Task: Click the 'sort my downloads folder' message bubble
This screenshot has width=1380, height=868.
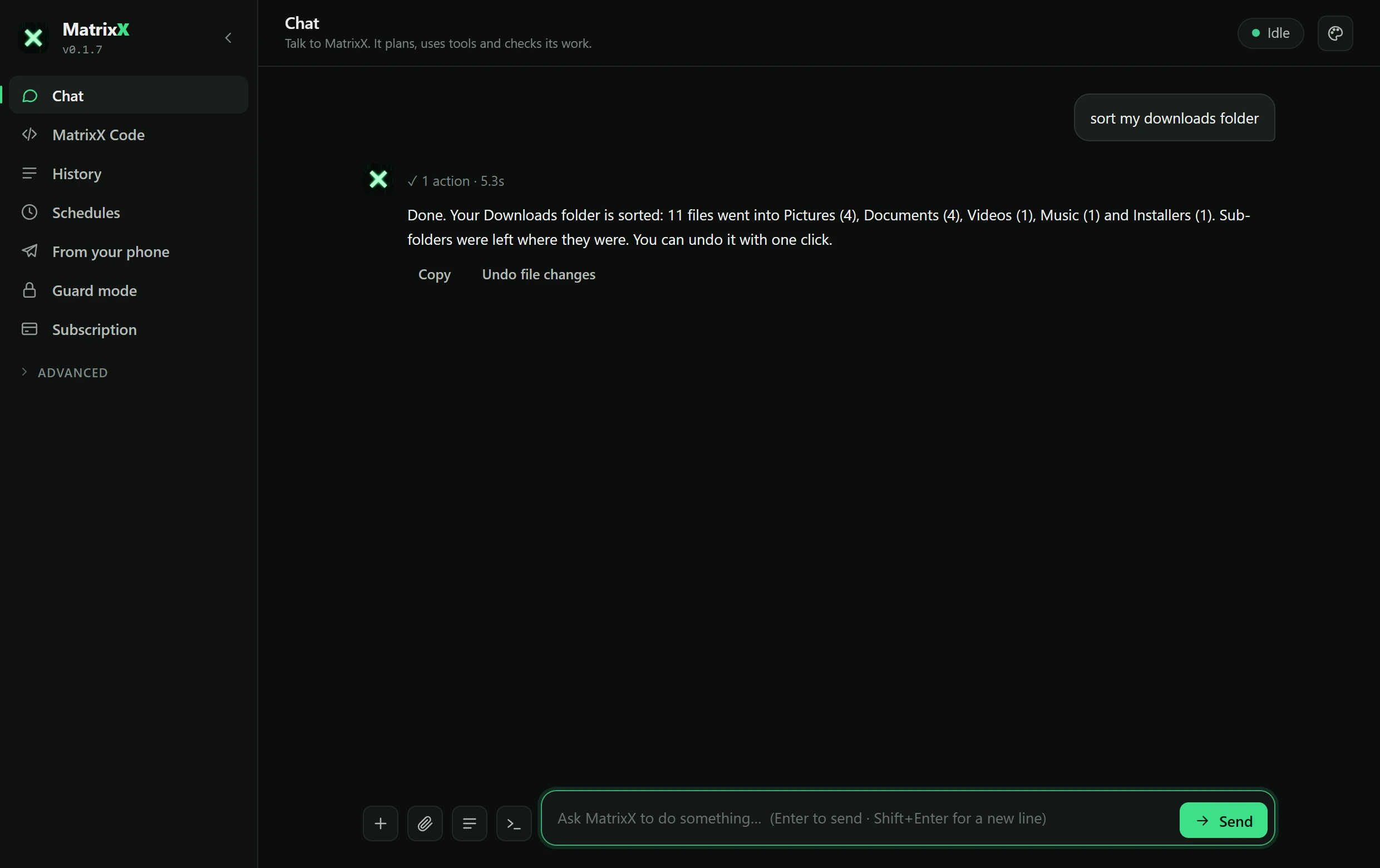Action: [1174, 118]
